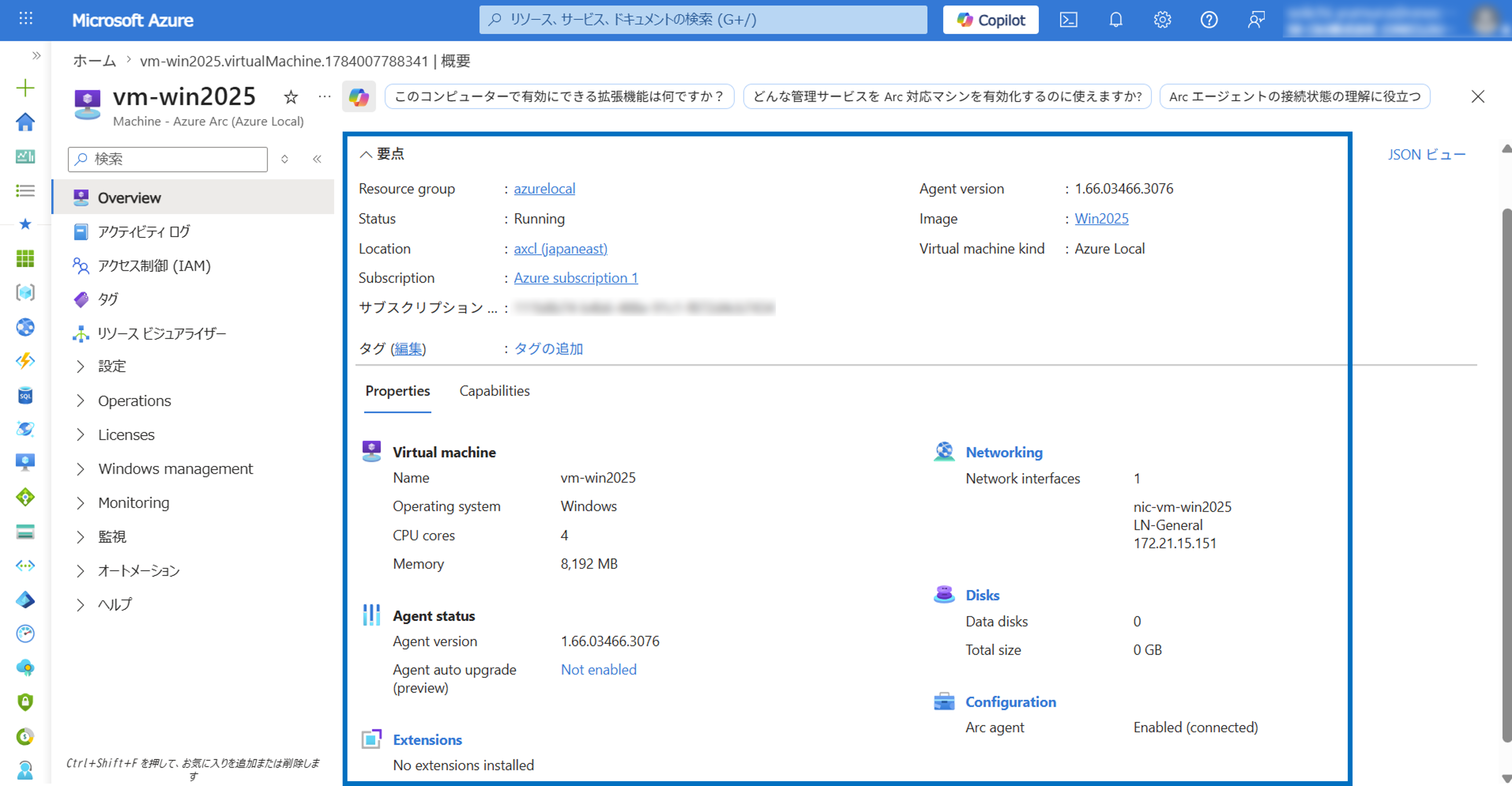Open Defender for Cloud shield icon
The height and width of the screenshot is (786, 1512).
[25, 702]
